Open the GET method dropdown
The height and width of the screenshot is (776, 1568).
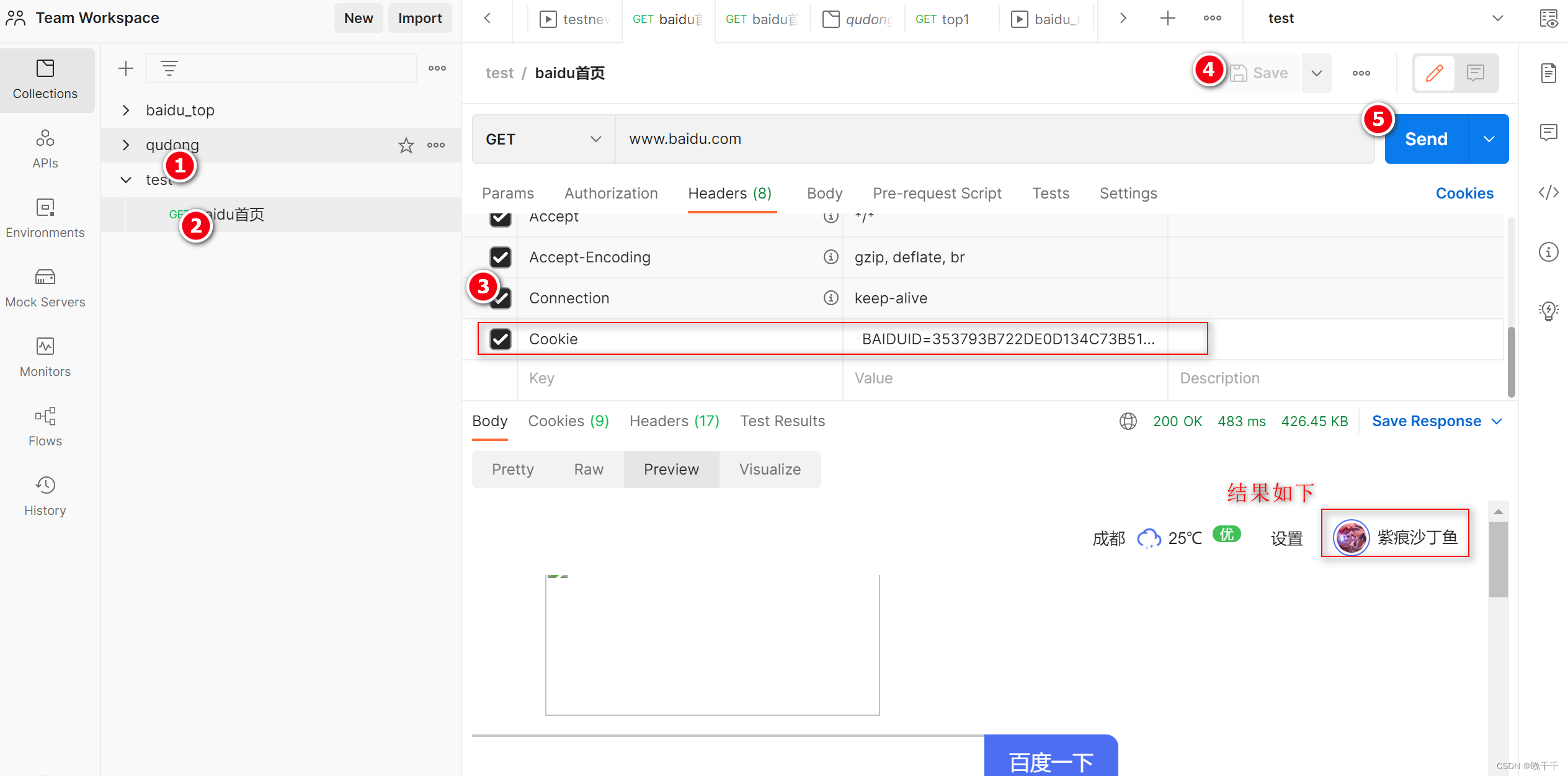(544, 139)
